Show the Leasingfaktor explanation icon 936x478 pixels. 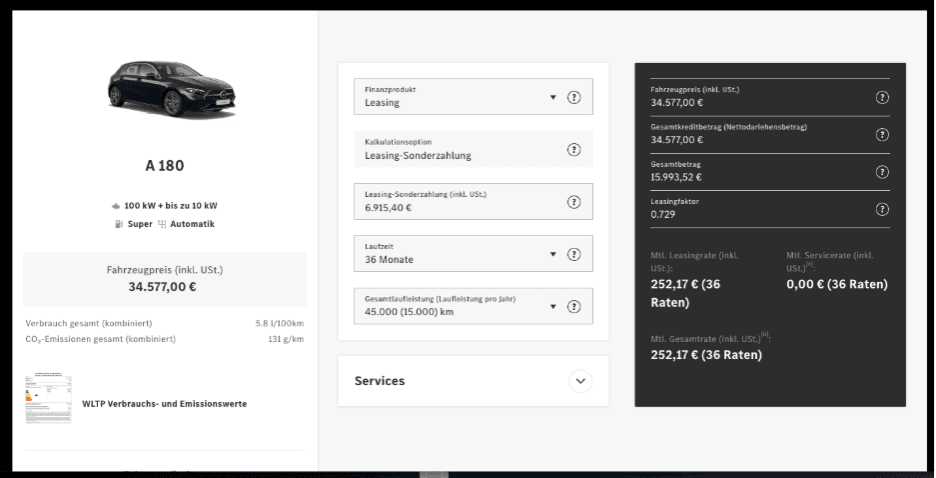click(882, 208)
